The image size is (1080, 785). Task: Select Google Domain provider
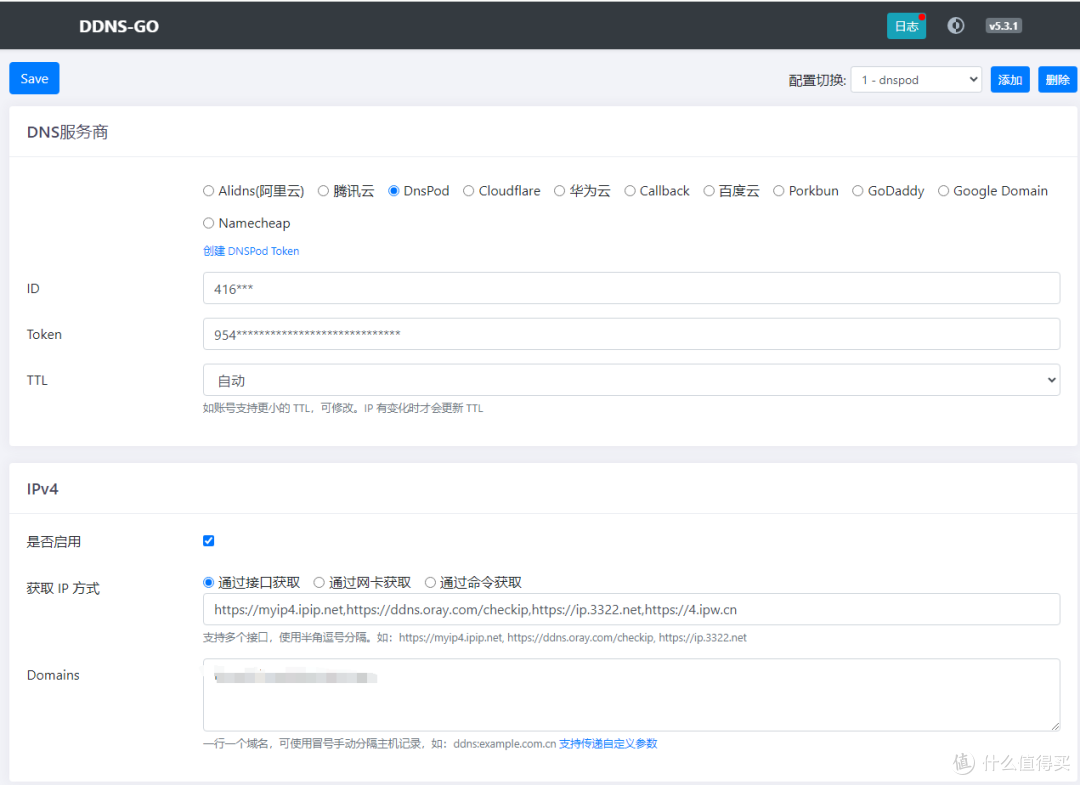pyautogui.click(x=944, y=191)
